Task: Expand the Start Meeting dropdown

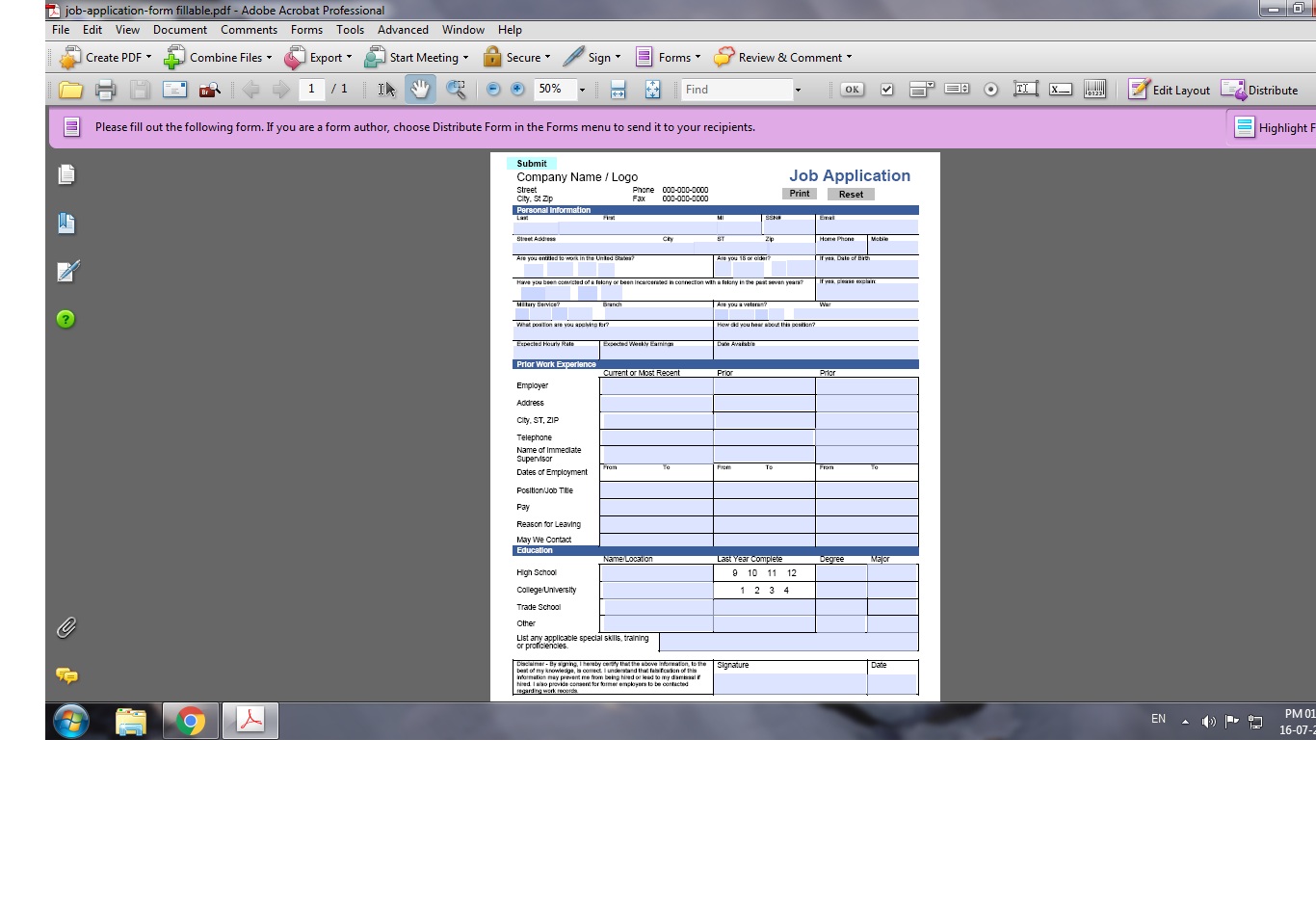Action: pos(465,58)
